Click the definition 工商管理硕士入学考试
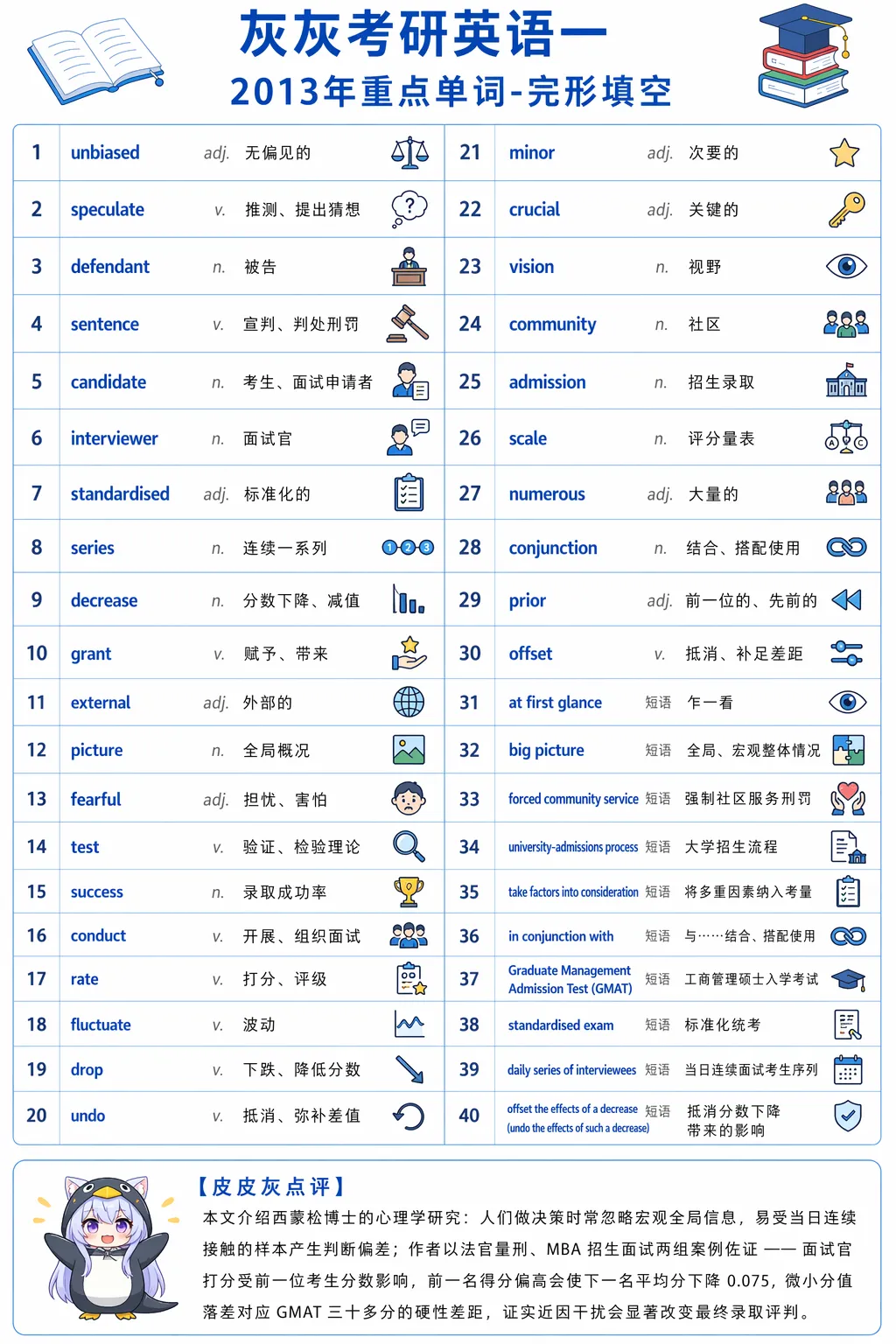Screen dimensions: 896x1344 [752, 979]
